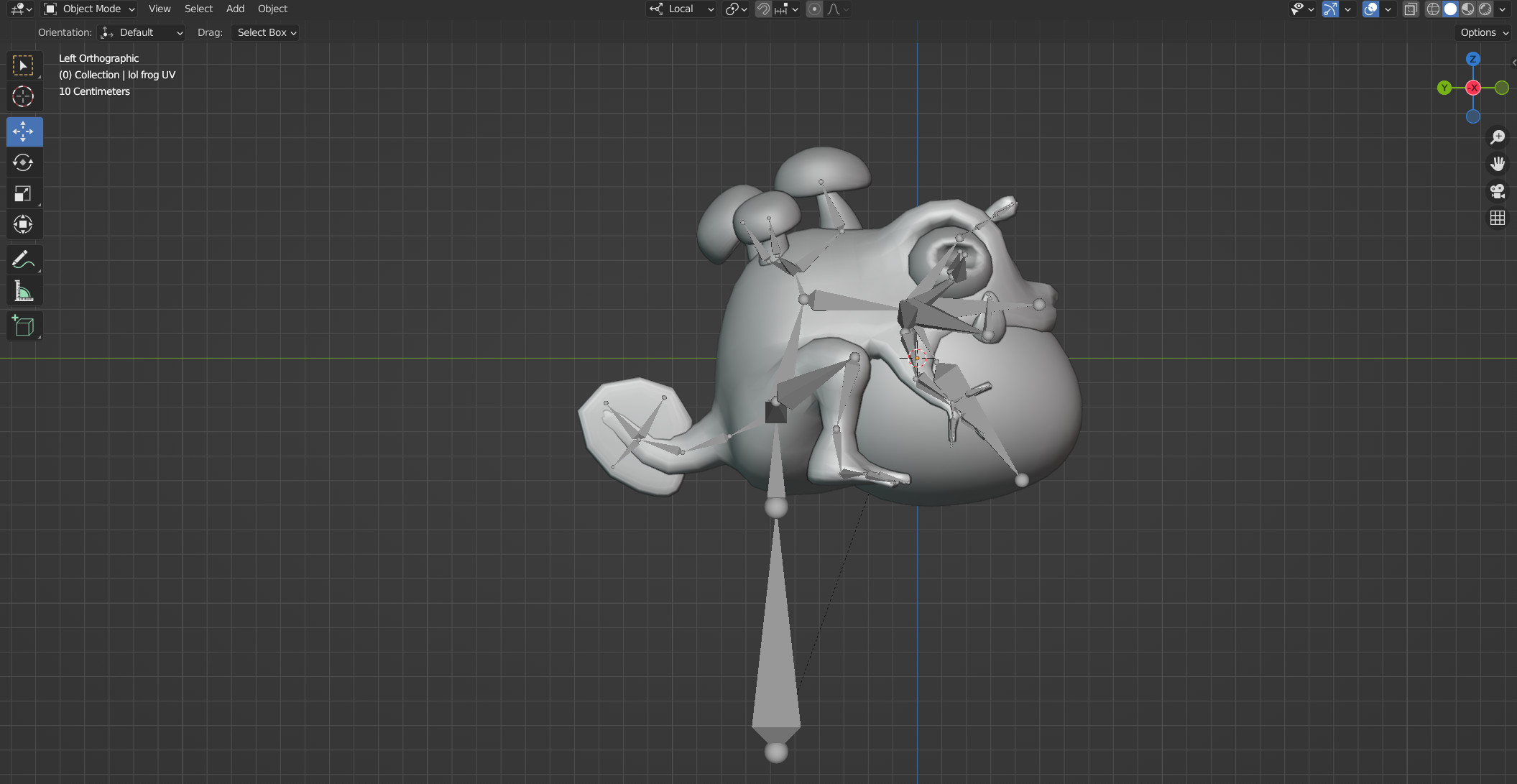Open the Options popover button
The height and width of the screenshot is (784, 1517).
click(1483, 32)
